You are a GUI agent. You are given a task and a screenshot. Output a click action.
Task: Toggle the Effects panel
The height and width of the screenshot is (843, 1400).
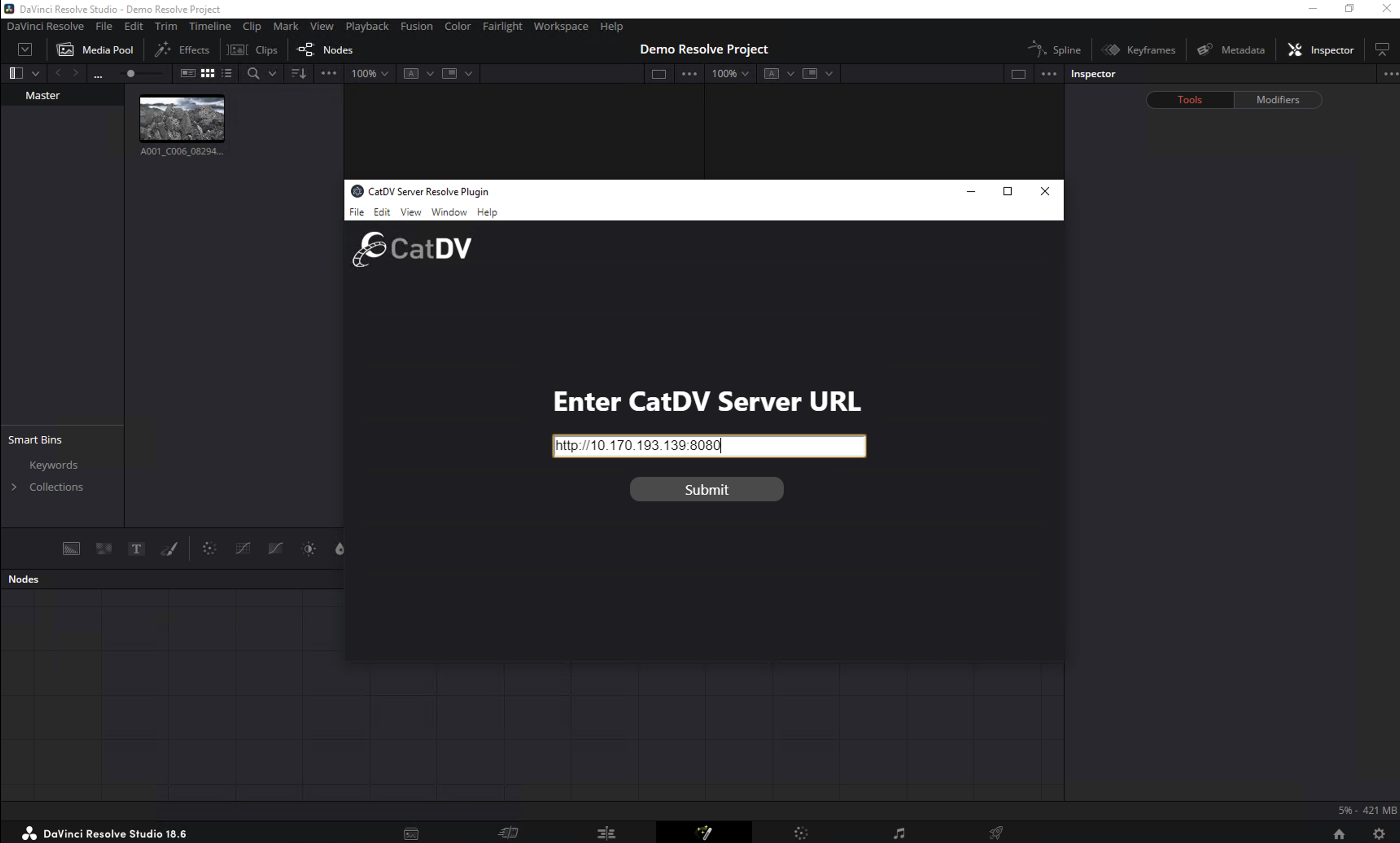182,49
